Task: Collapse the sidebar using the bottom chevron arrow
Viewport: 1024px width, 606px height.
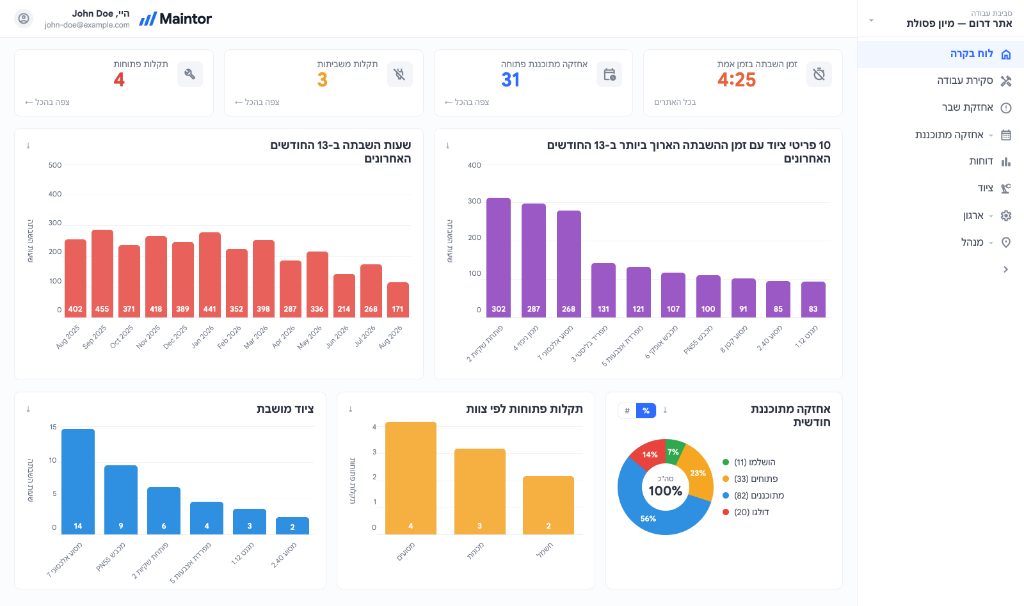Action: [1006, 269]
